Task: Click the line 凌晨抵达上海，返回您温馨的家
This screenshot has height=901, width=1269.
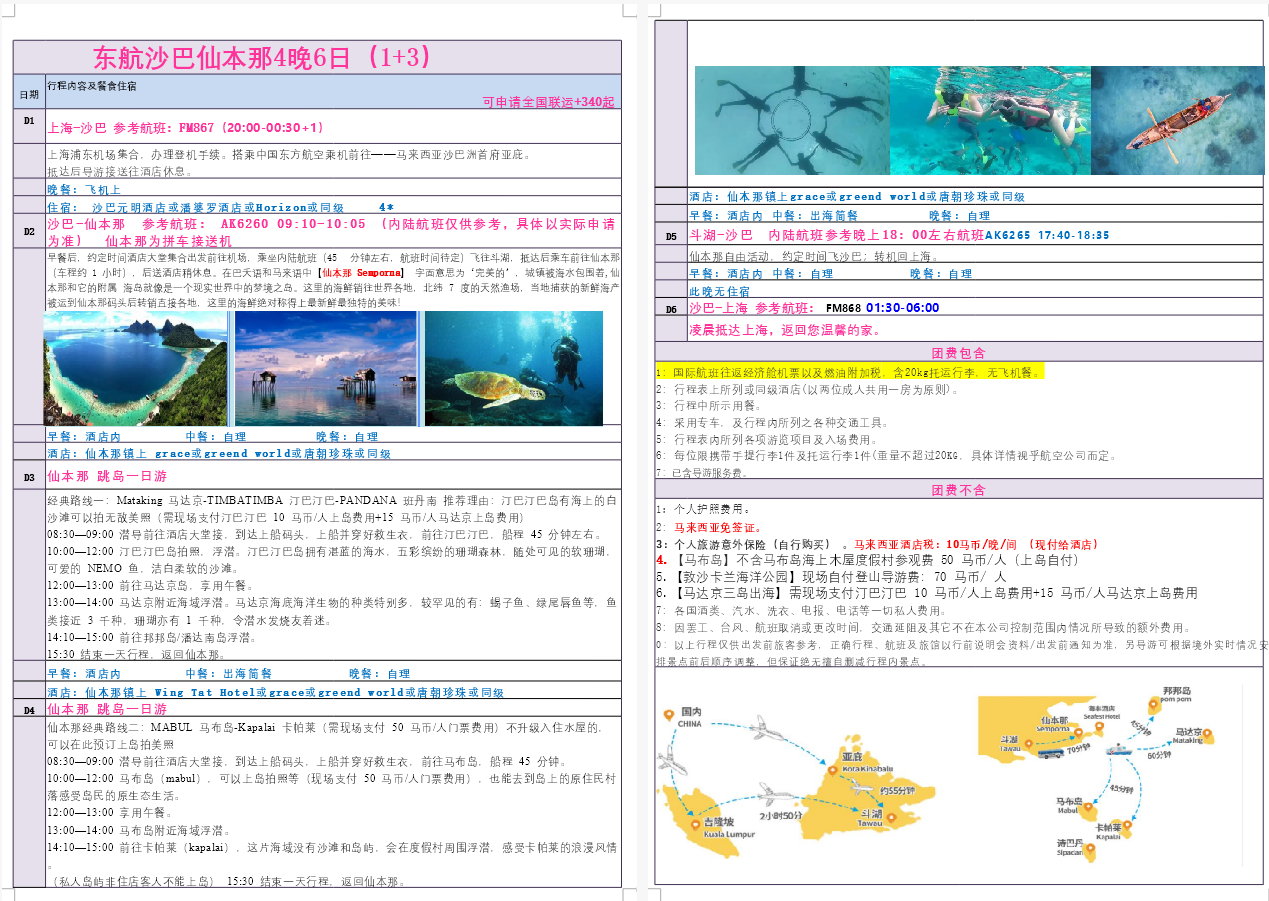Action: click(x=784, y=329)
